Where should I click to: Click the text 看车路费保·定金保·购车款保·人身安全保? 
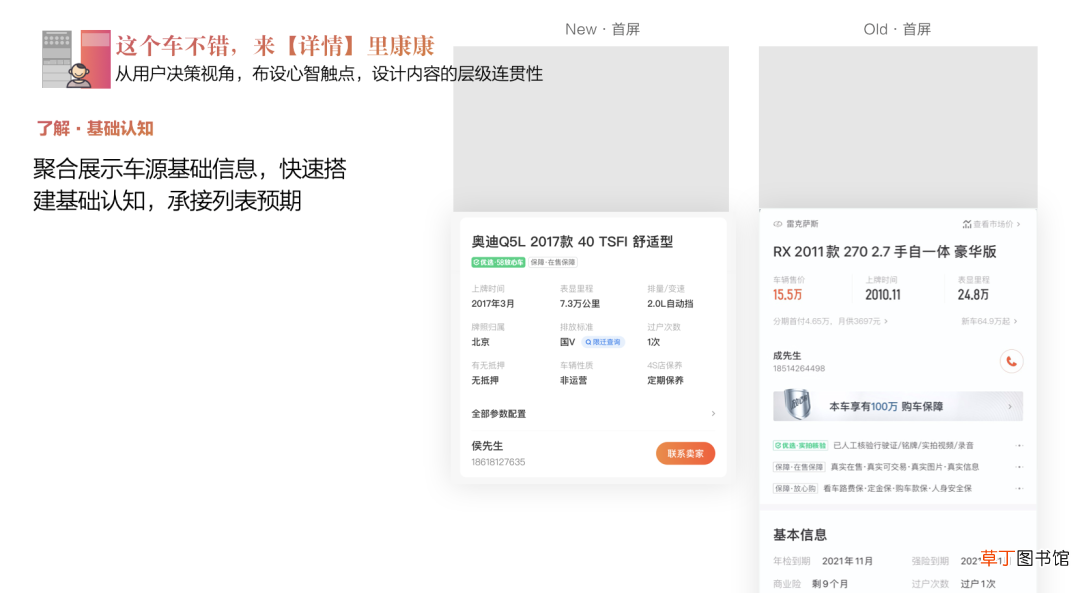click(897, 488)
